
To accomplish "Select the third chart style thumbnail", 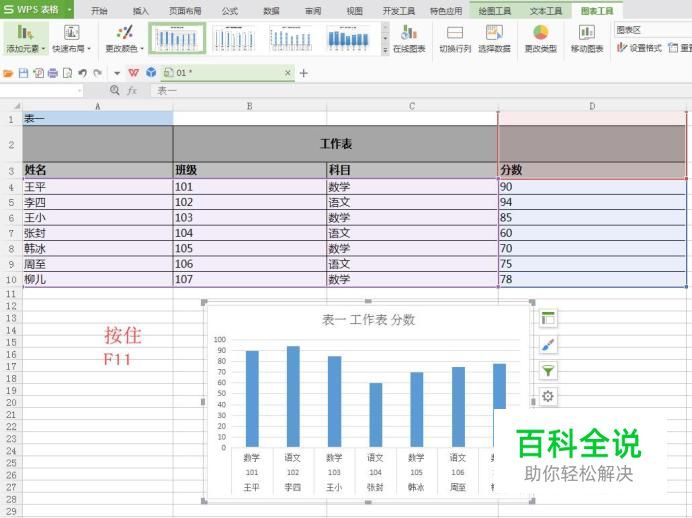I will (291, 38).
